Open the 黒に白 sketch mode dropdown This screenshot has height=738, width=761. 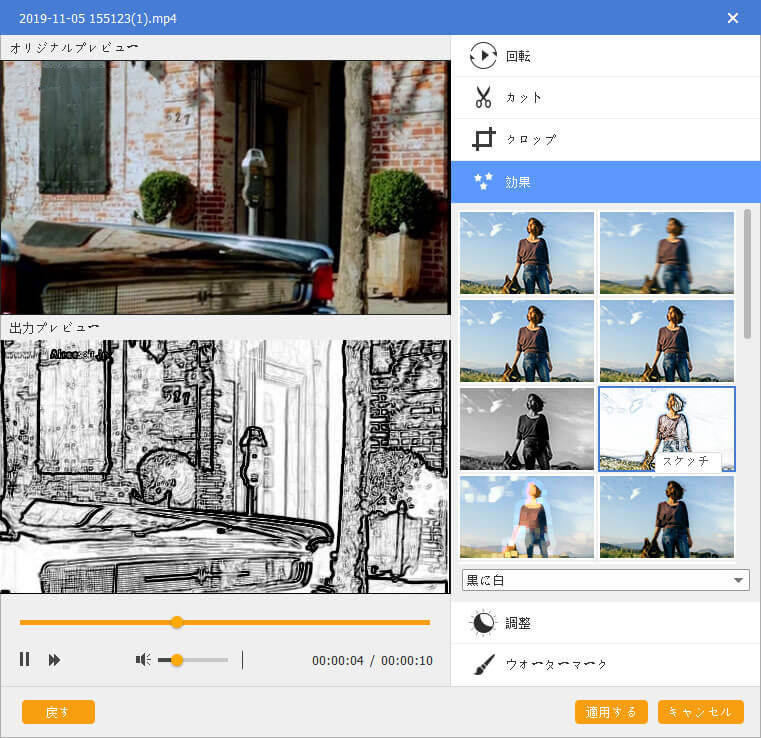(x=605, y=580)
